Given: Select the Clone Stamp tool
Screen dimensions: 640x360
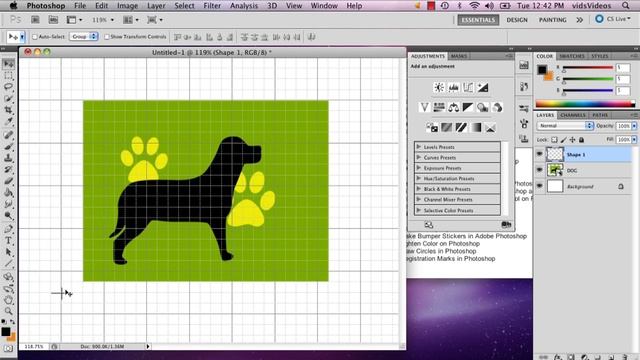Looking at the screenshot, I should tap(9, 158).
